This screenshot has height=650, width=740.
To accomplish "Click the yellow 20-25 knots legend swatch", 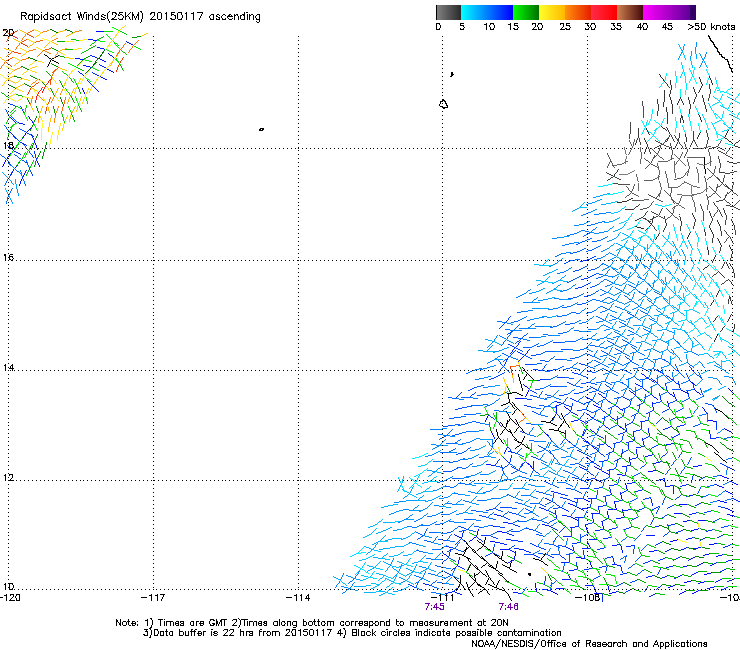I will pos(552,12).
